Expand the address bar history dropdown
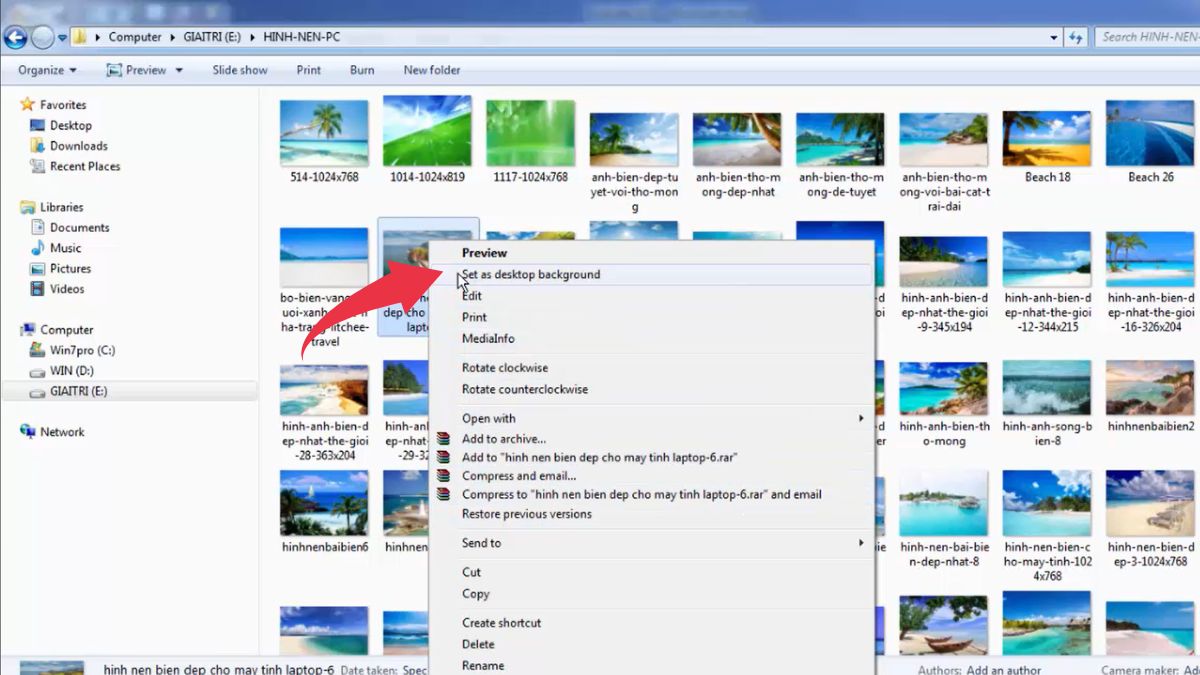 pyautogui.click(x=1055, y=37)
